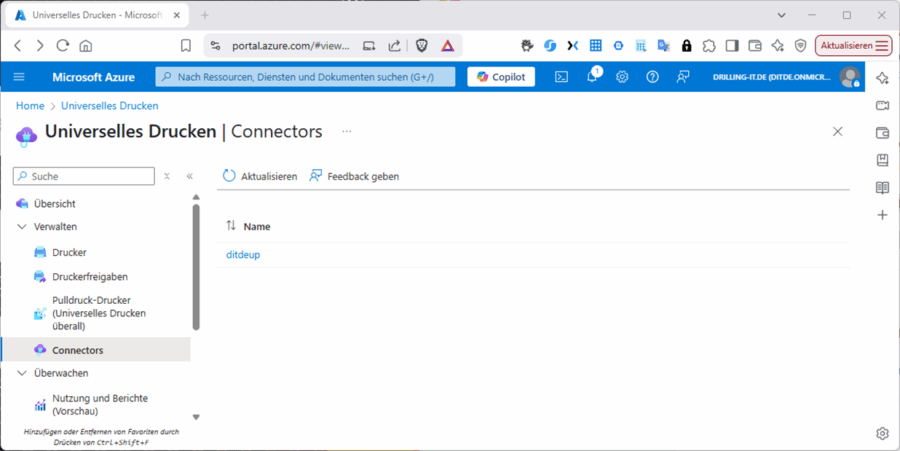This screenshot has height=451, width=900.
Task: Open side panel settings gear at bottom right
Action: (883, 433)
